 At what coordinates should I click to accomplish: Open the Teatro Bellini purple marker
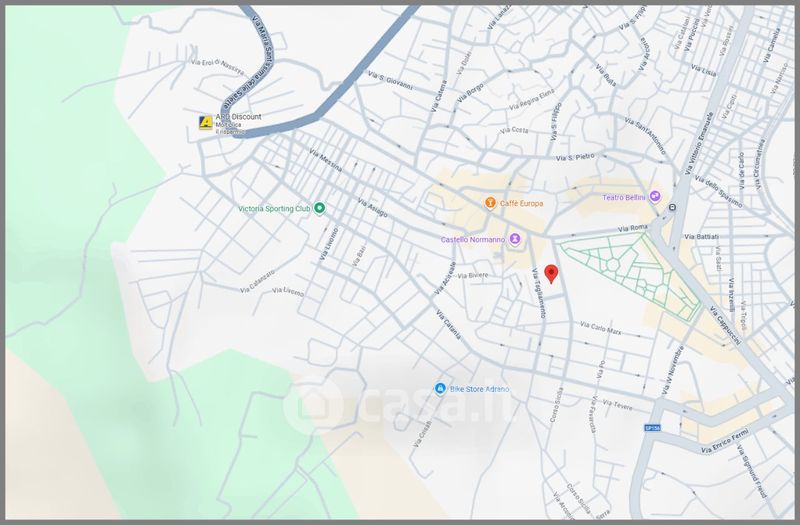(656, 196)
